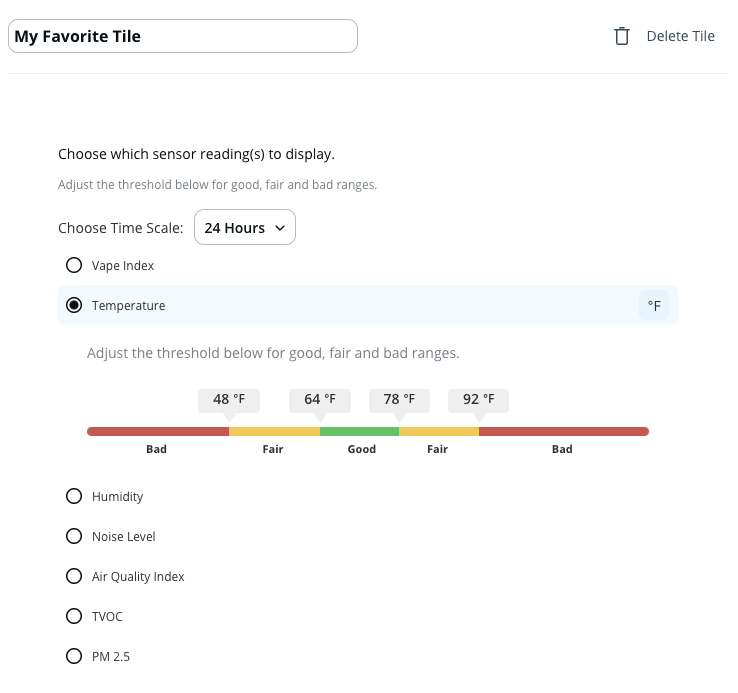
Task: Choose the Noise Level radio option
Action: point(74,536)
